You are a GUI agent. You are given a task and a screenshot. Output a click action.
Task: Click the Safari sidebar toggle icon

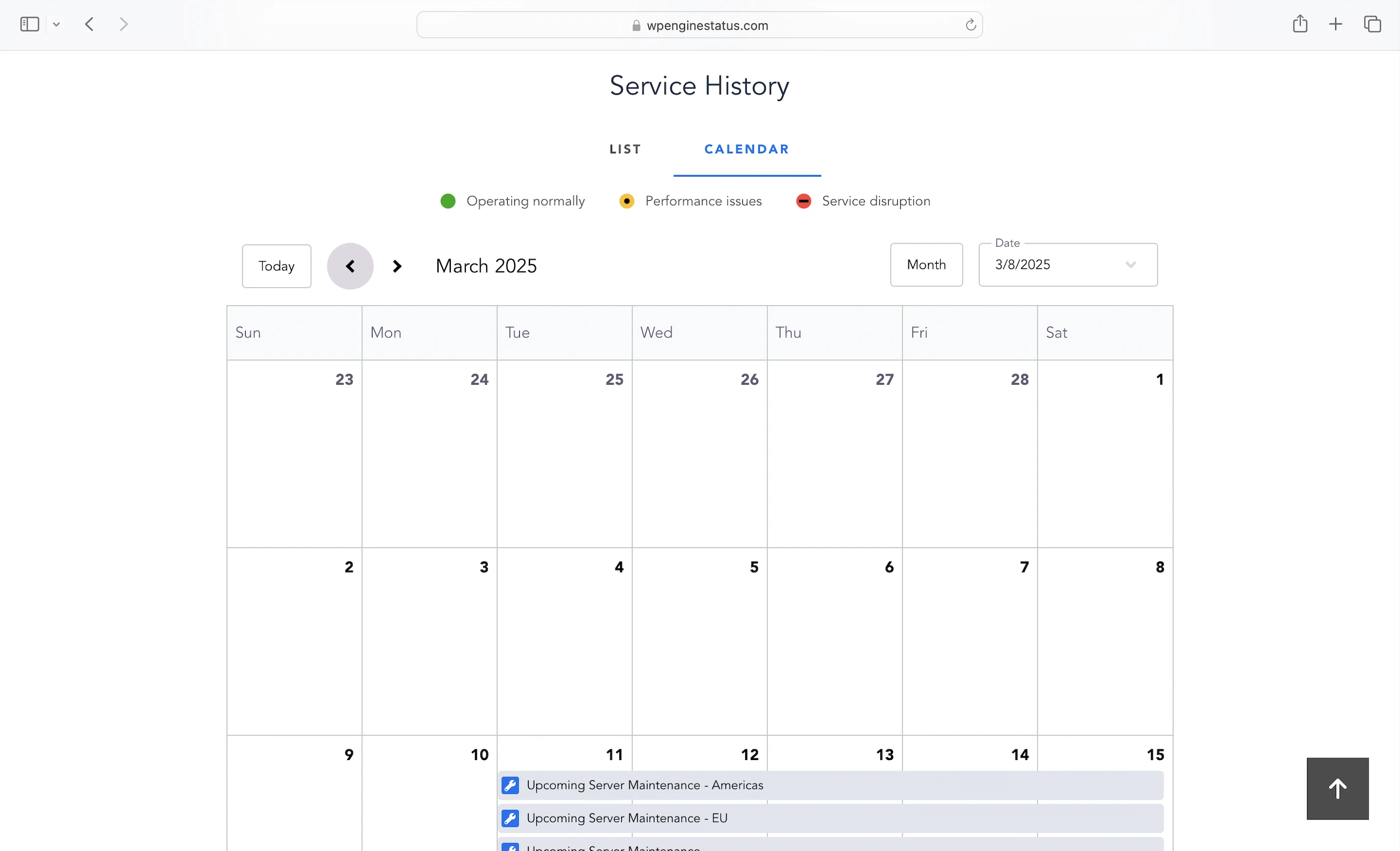coord(29,24)
